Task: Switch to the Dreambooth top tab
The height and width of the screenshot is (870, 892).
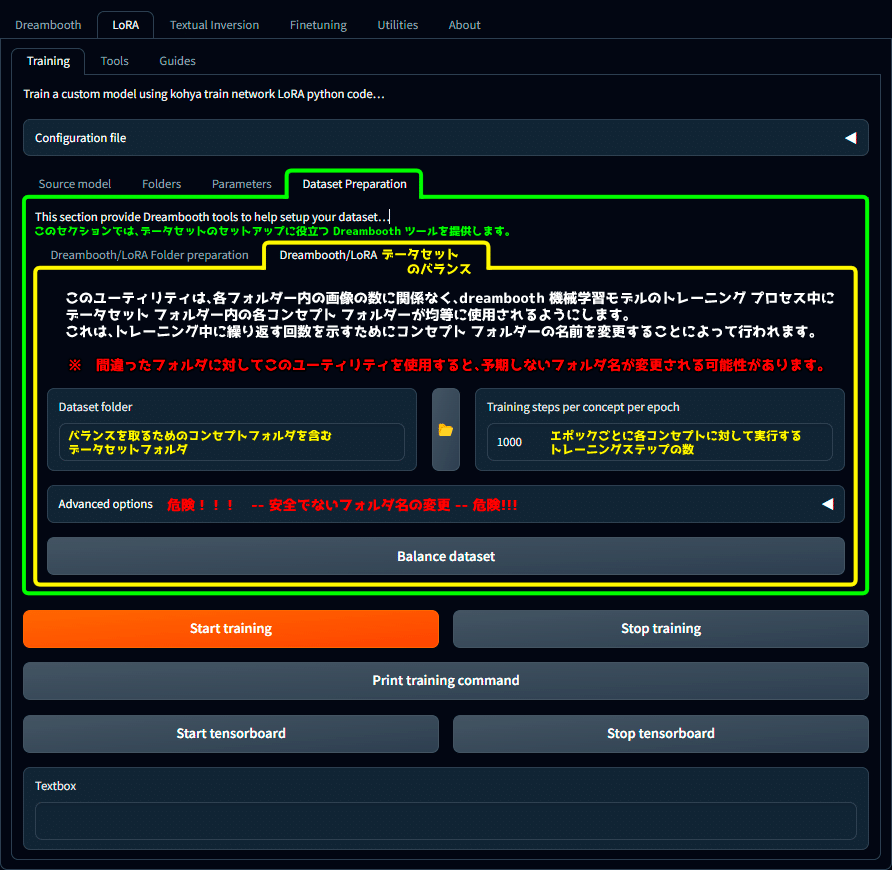Action: (x=48, y=25)
